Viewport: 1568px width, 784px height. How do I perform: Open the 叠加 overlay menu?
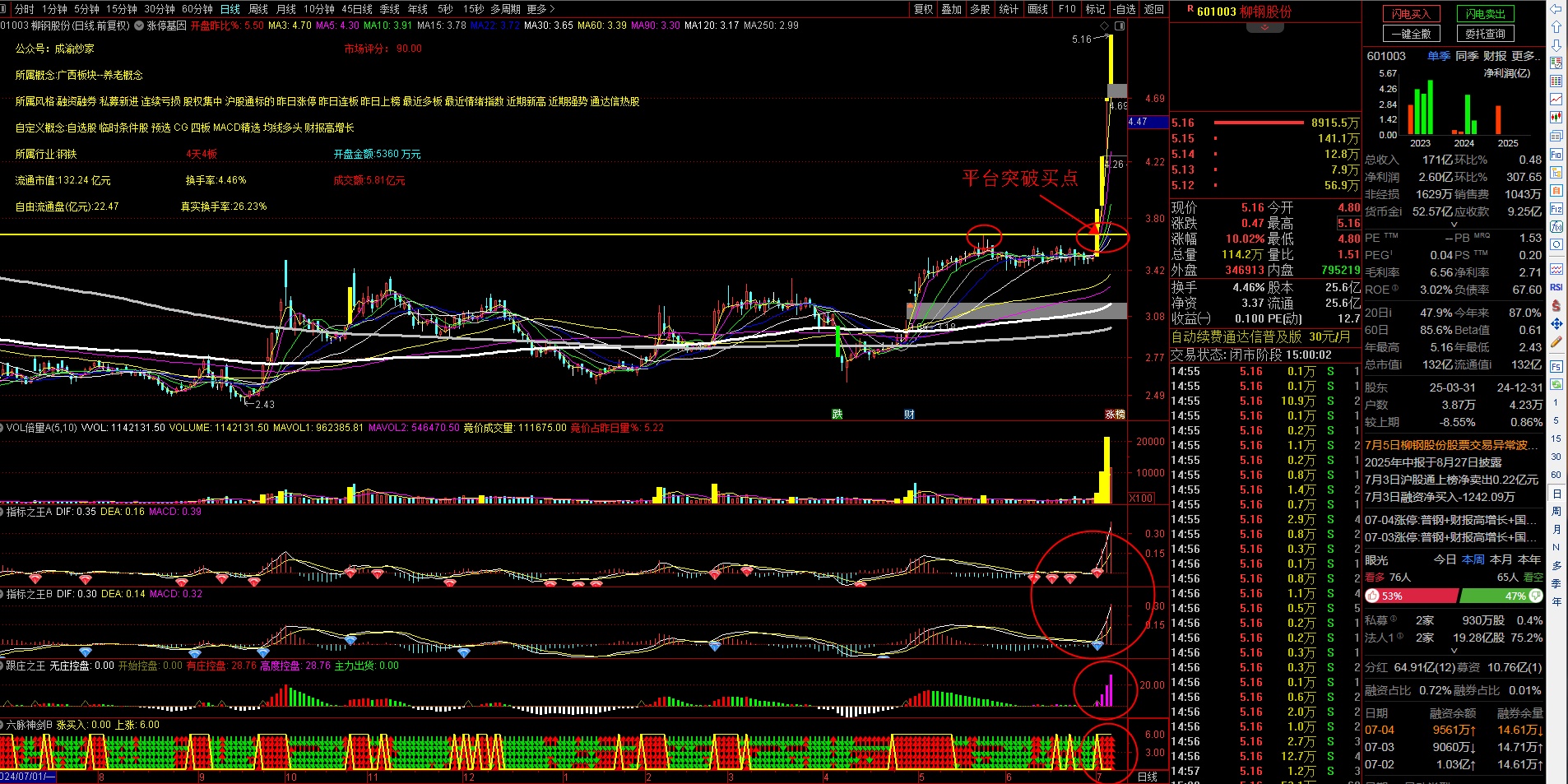point(952,9)
